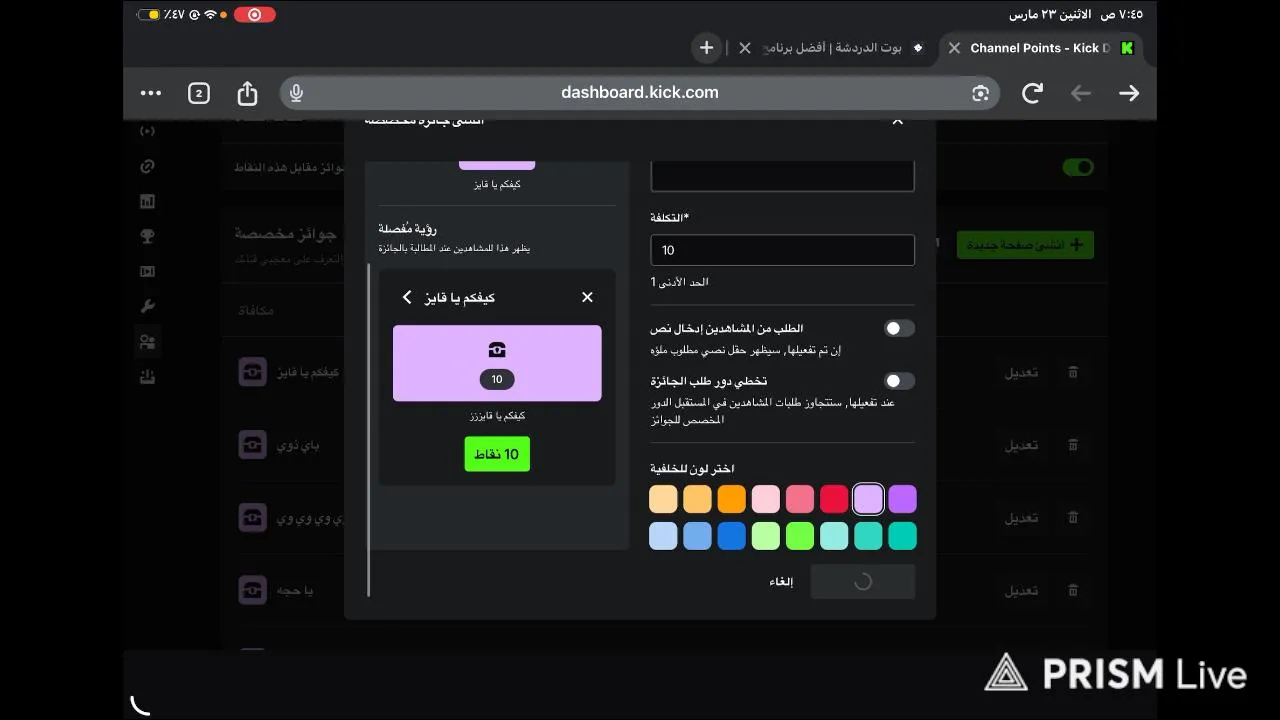Switch to the بوت الدردشة tab
Image resolution: width=1280 pixels, height=720 pixels.
[833, 48]
